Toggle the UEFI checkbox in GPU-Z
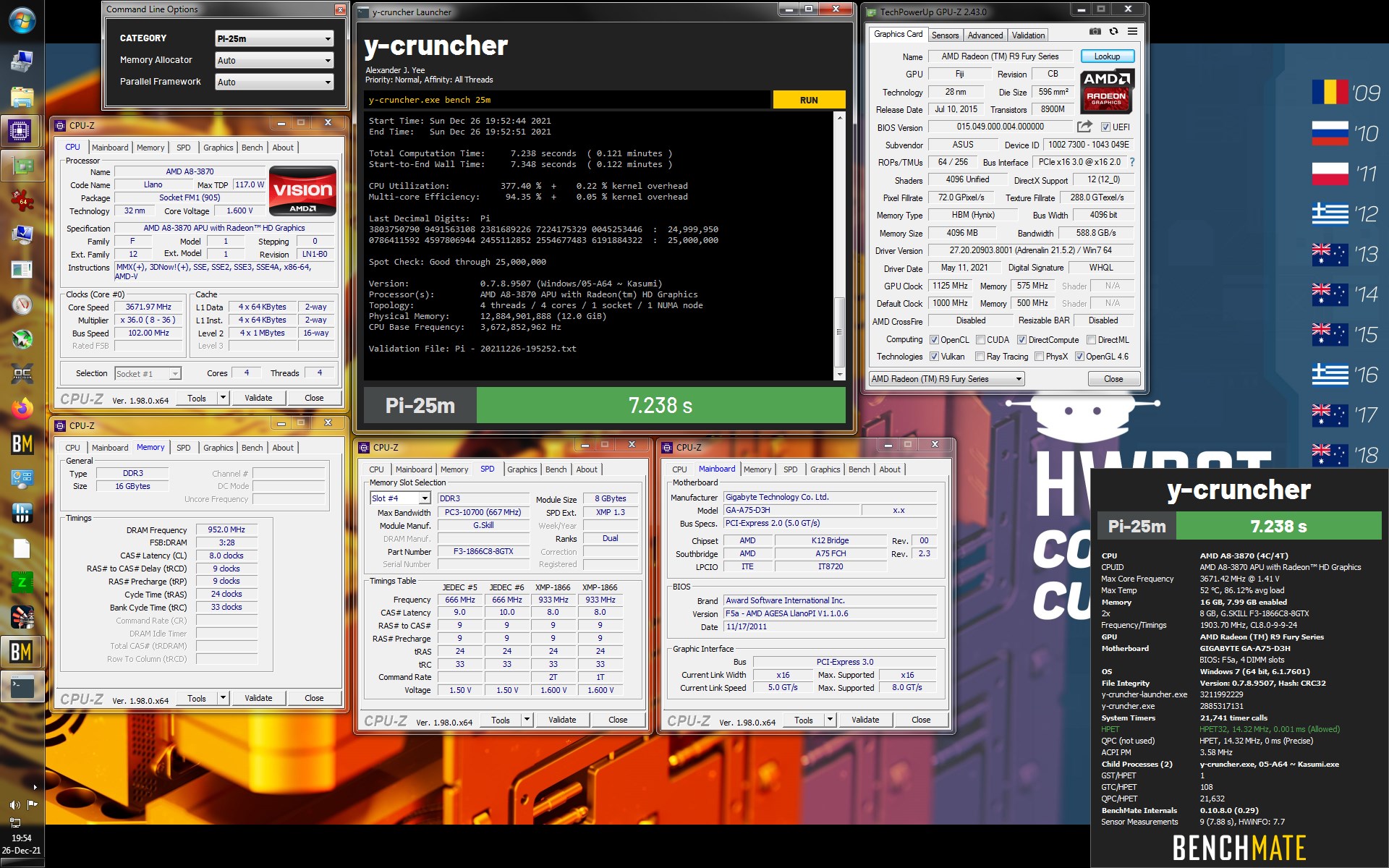Image resolution: width=1389 pixels, height=868 pixels. coord(1105,127)
